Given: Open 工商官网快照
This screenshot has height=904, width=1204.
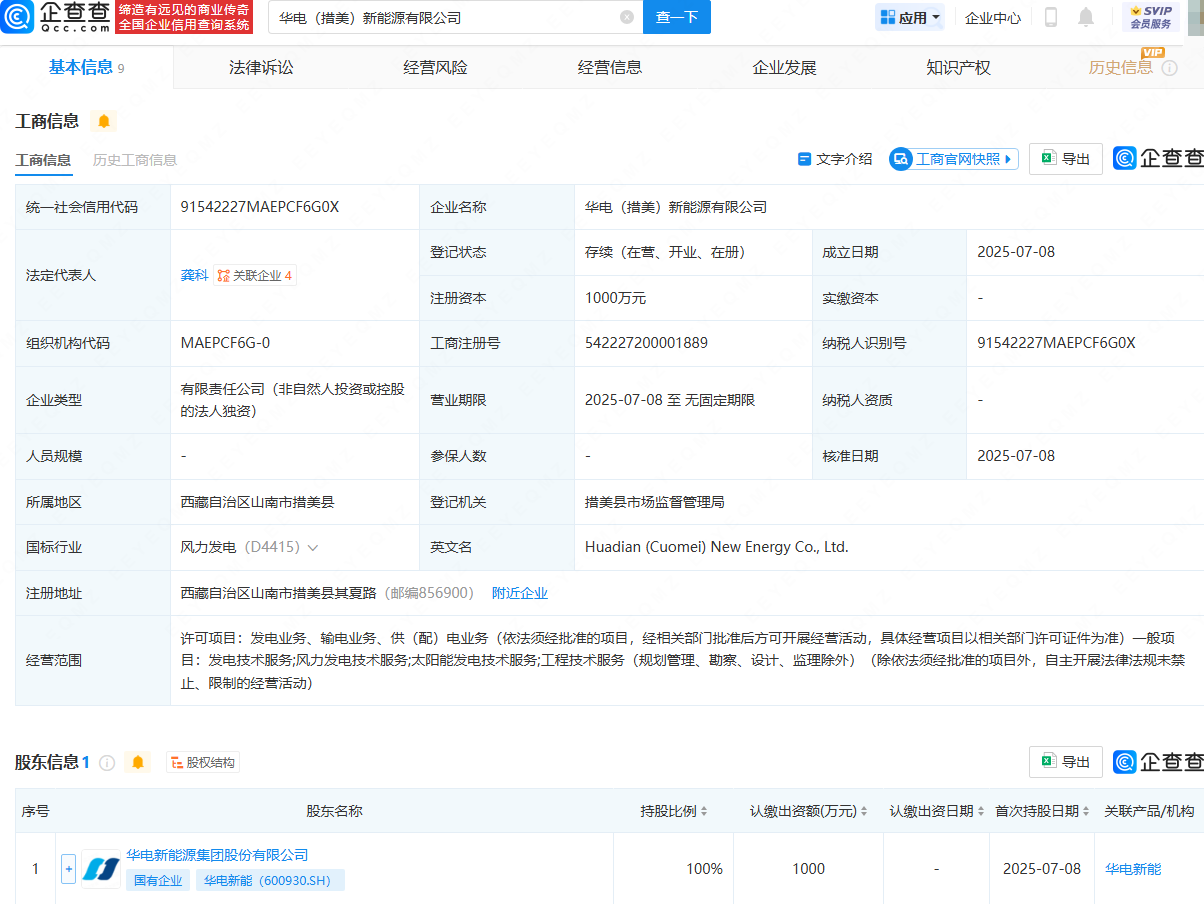Looking at the screenshot, I should click(x=954, y=159).
